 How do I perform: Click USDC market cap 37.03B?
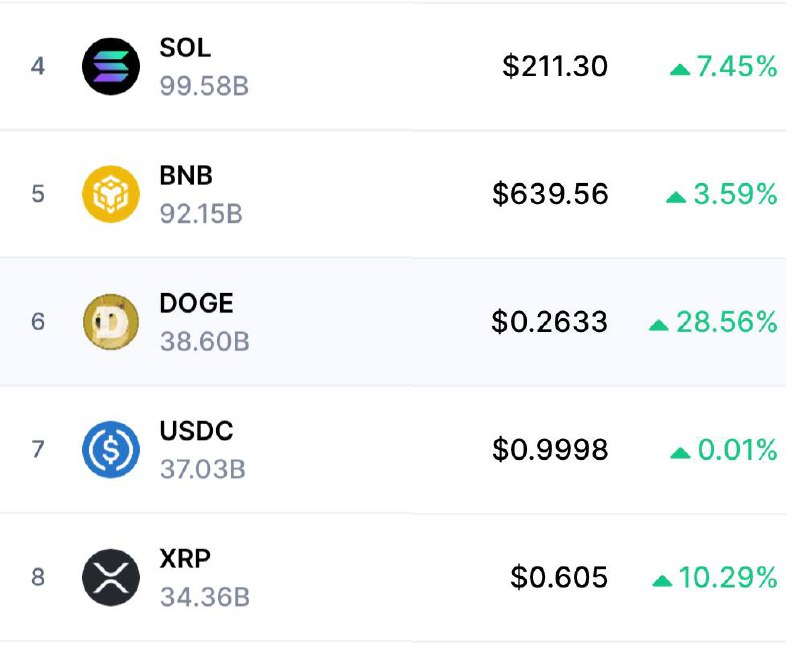tap(203, 469)
